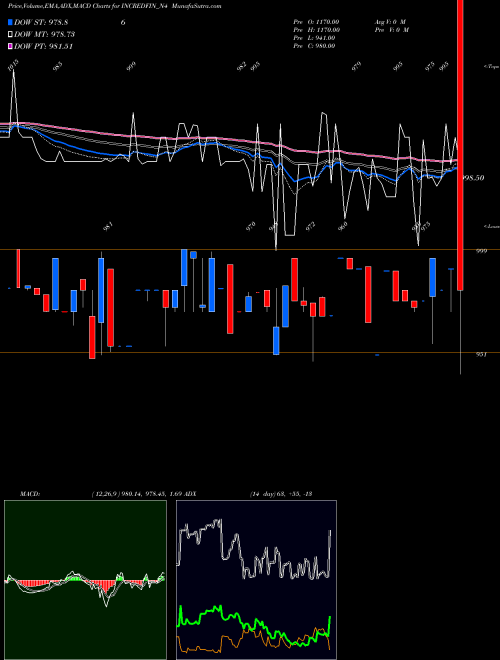Click the pink DOW PT legend swatch
Viewport: 500px width, 660px height.
[x=11, y=46]
